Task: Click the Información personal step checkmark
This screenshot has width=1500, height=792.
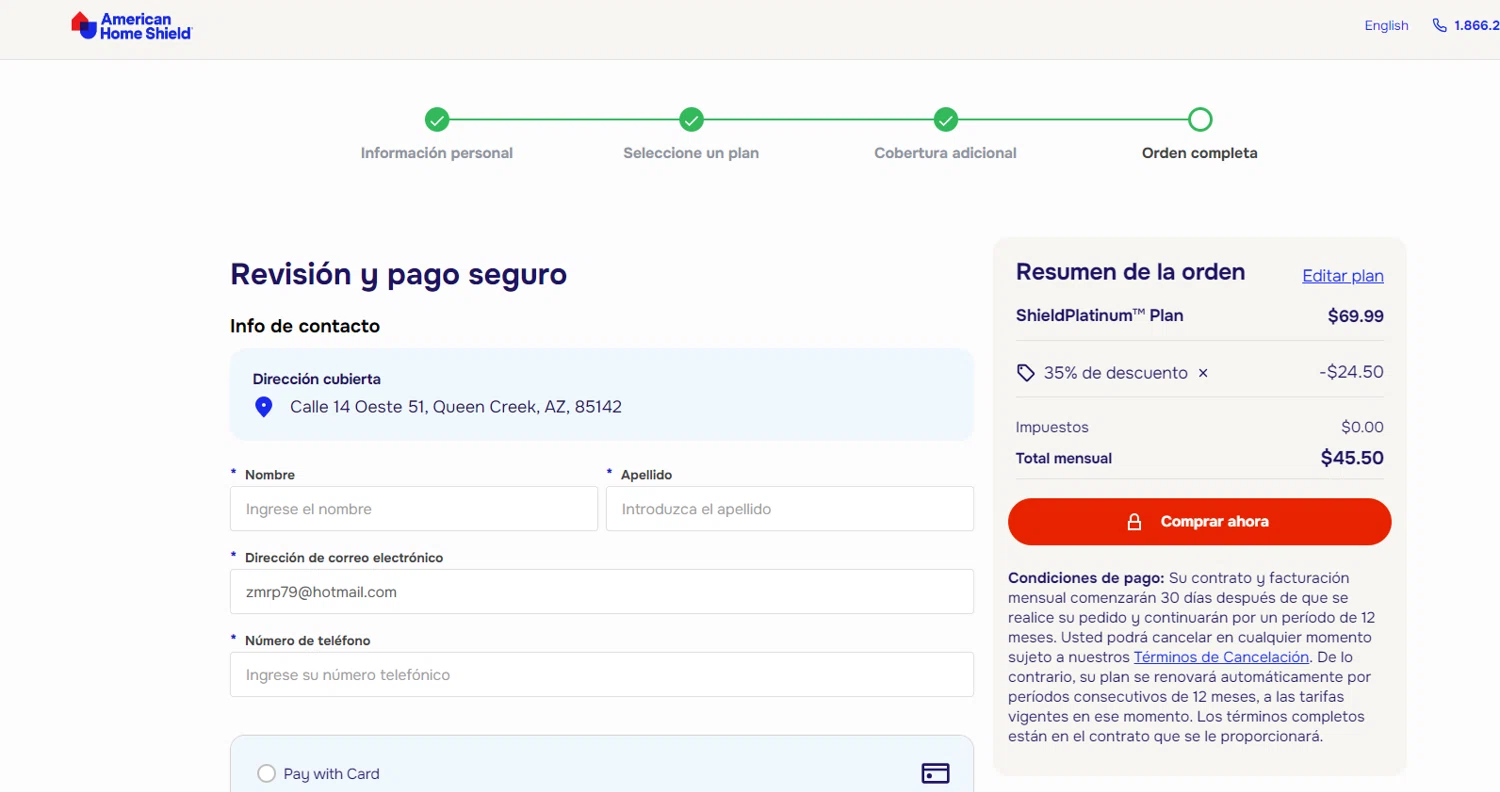Action: [437, 120]
